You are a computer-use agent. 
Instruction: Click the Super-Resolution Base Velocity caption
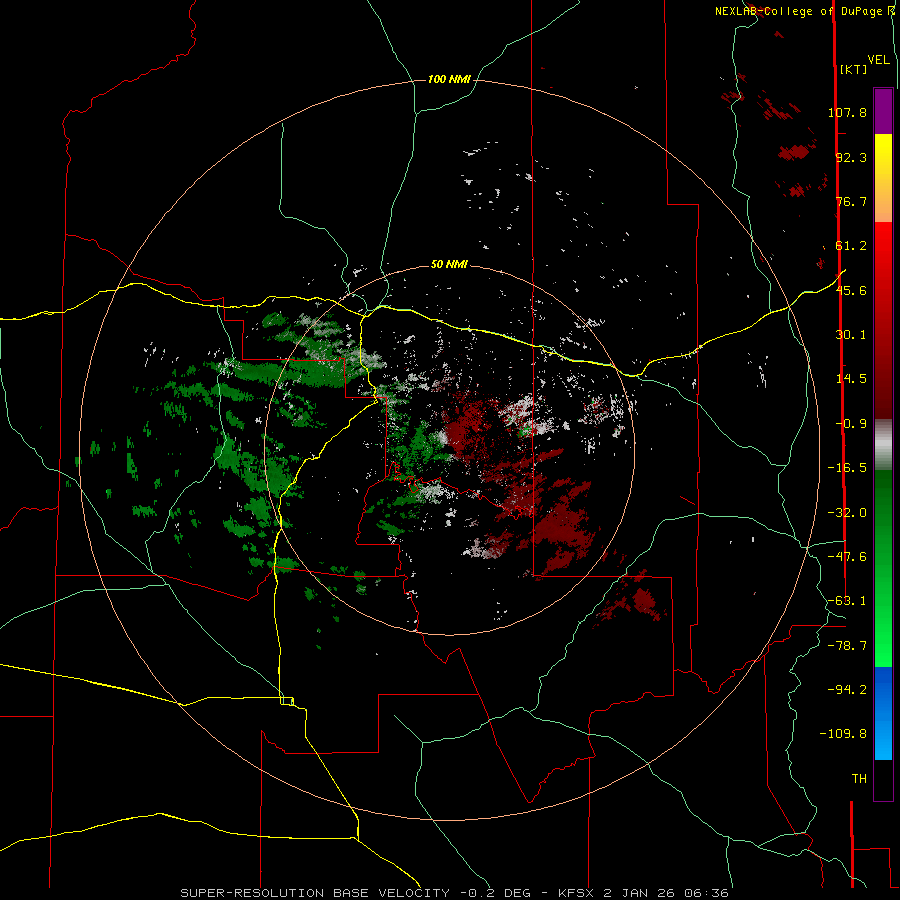point(454,893)
